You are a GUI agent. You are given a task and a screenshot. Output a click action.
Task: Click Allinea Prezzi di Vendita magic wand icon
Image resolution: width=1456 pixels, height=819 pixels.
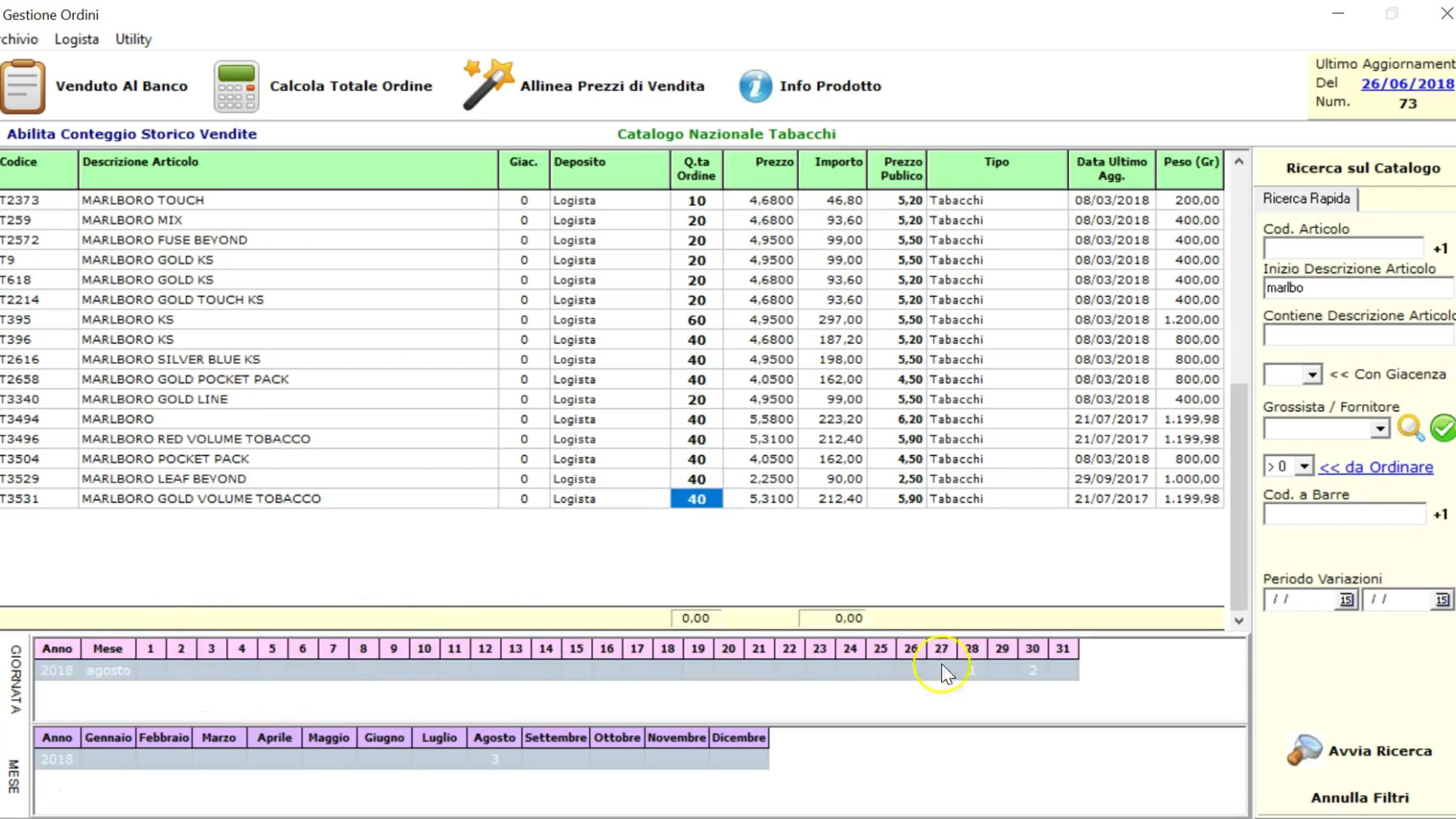tap(488, 84)
